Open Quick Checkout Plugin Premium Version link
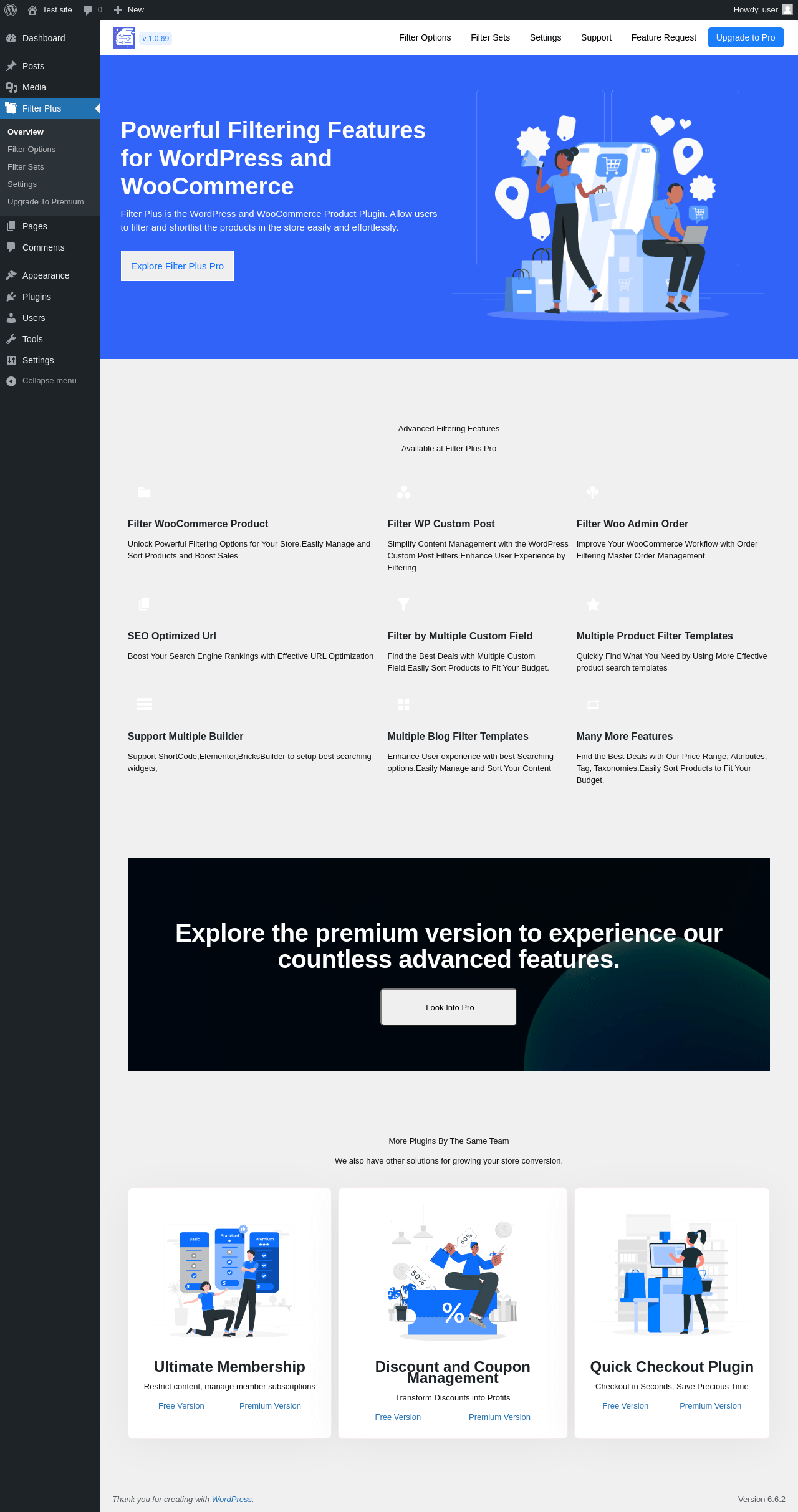The image size is (798, 1512). pyautogui.click(x=710, y=1405)
